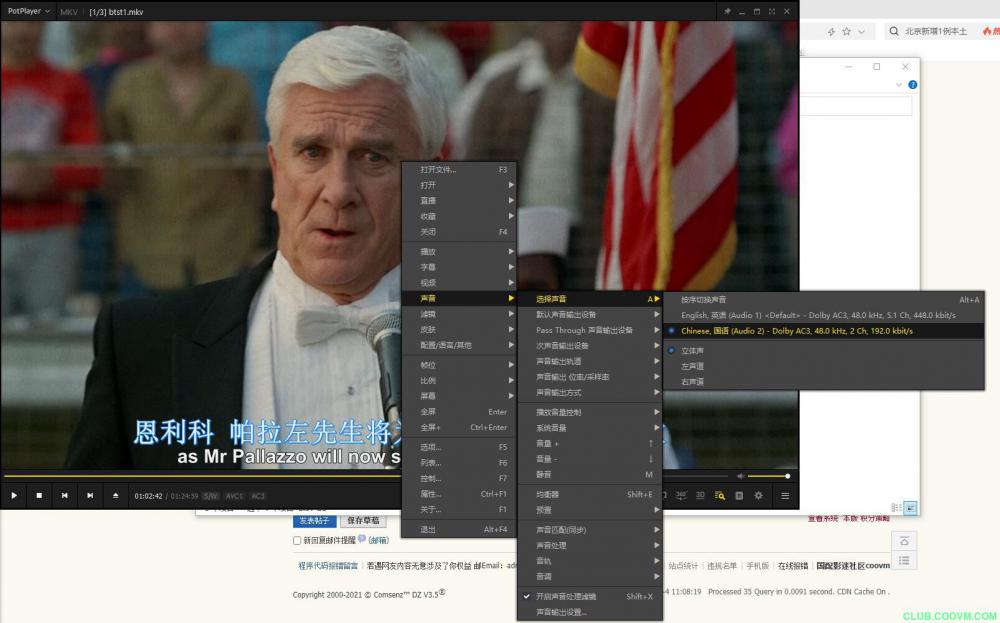Select English Audio 1 track
Image resolution: width=1000 pixels, height=623 pixels.
[x=817, y=315]
